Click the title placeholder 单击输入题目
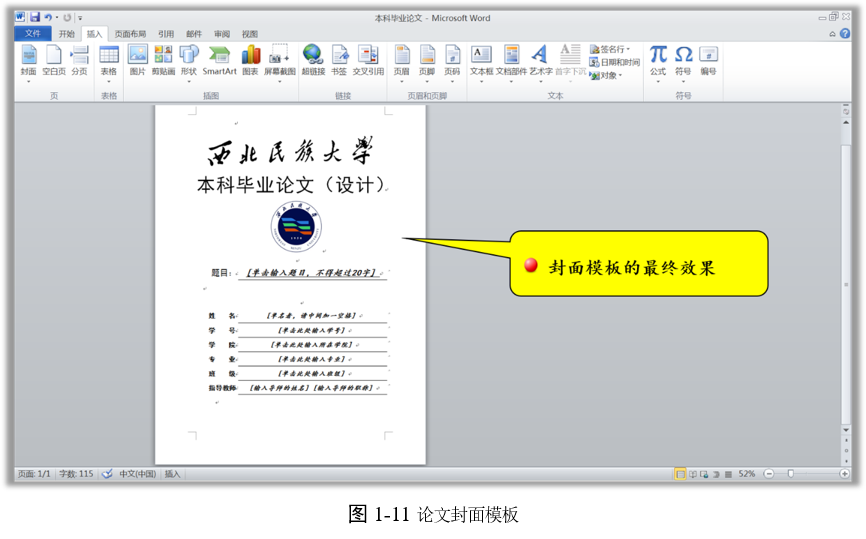 (x=311, y=273)
